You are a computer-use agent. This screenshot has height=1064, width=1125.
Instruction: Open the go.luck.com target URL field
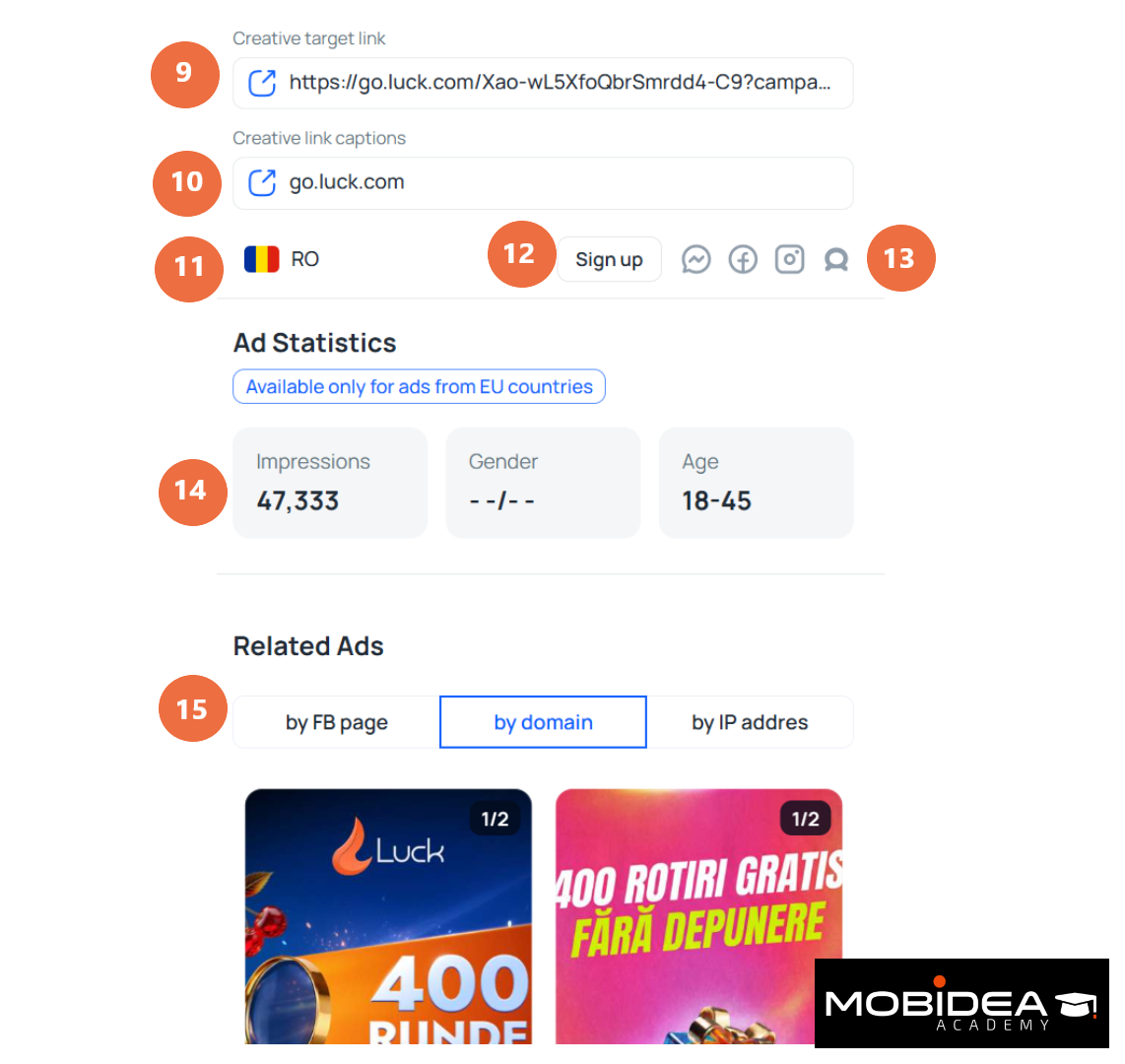coord(543,83)
